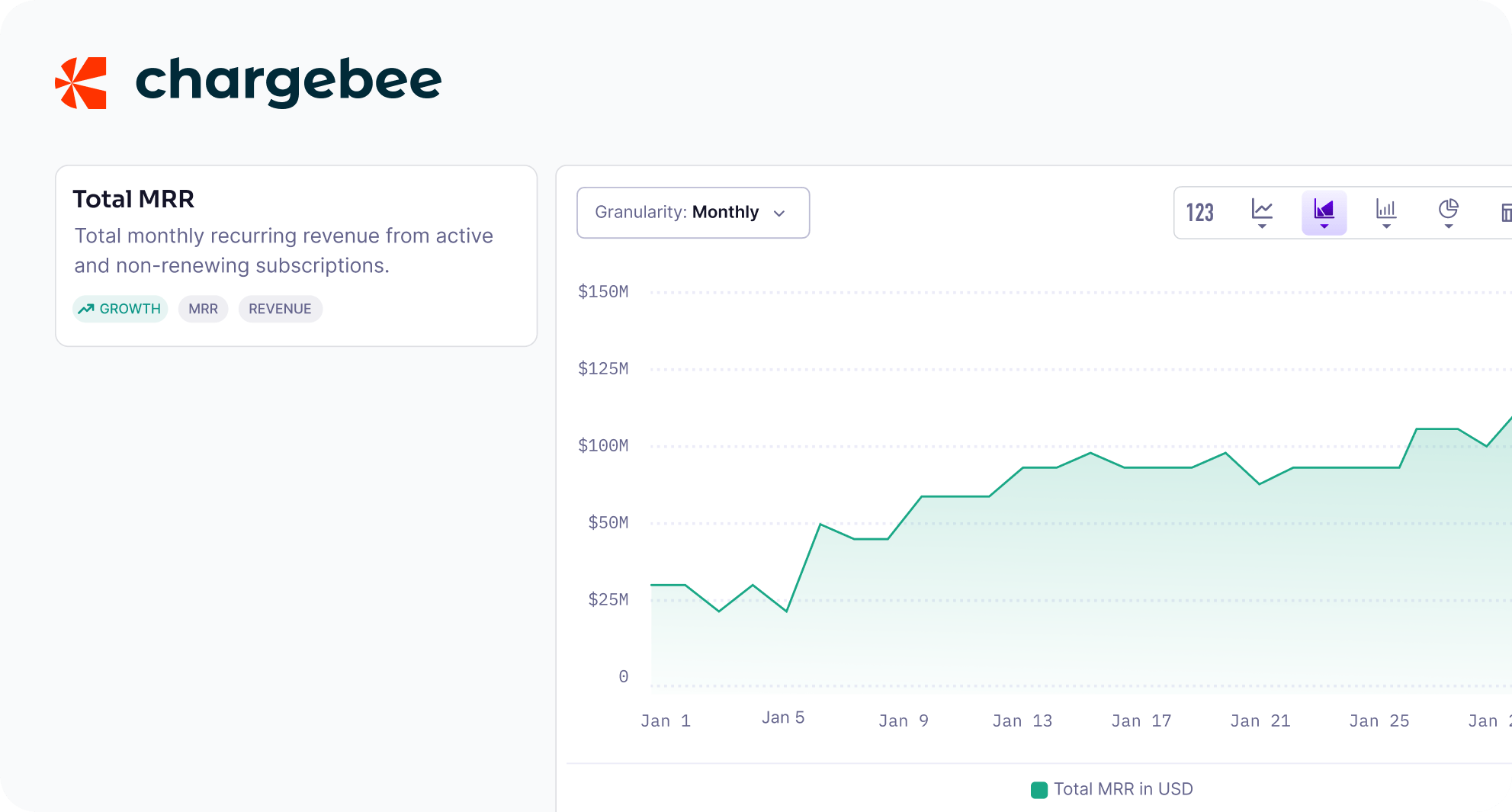Click the MRR tag chip

point(203,309)
